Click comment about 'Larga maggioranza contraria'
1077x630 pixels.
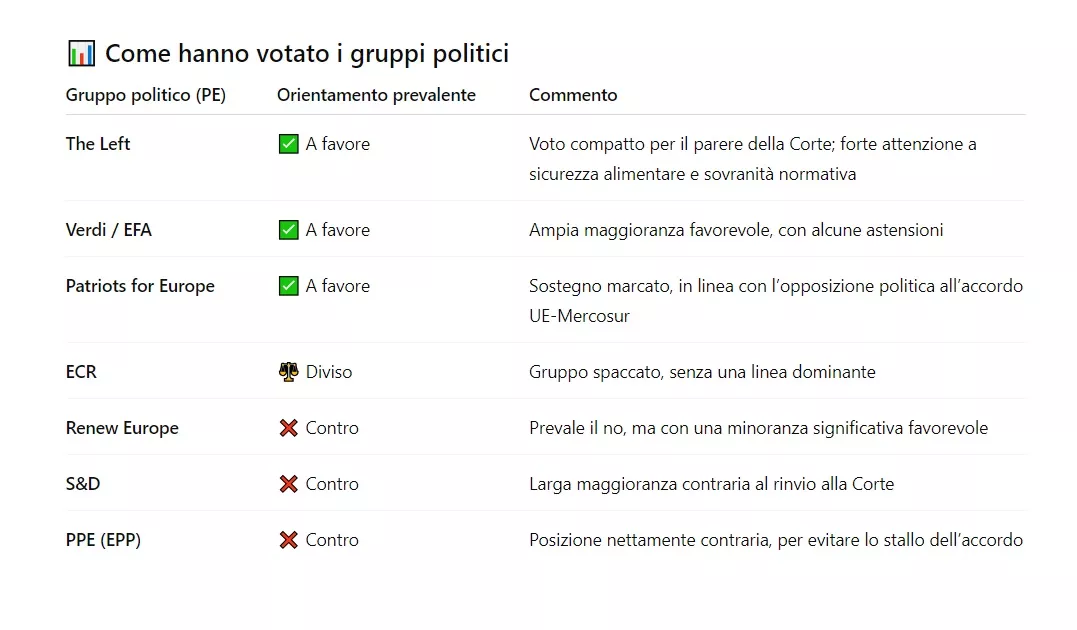711,484
